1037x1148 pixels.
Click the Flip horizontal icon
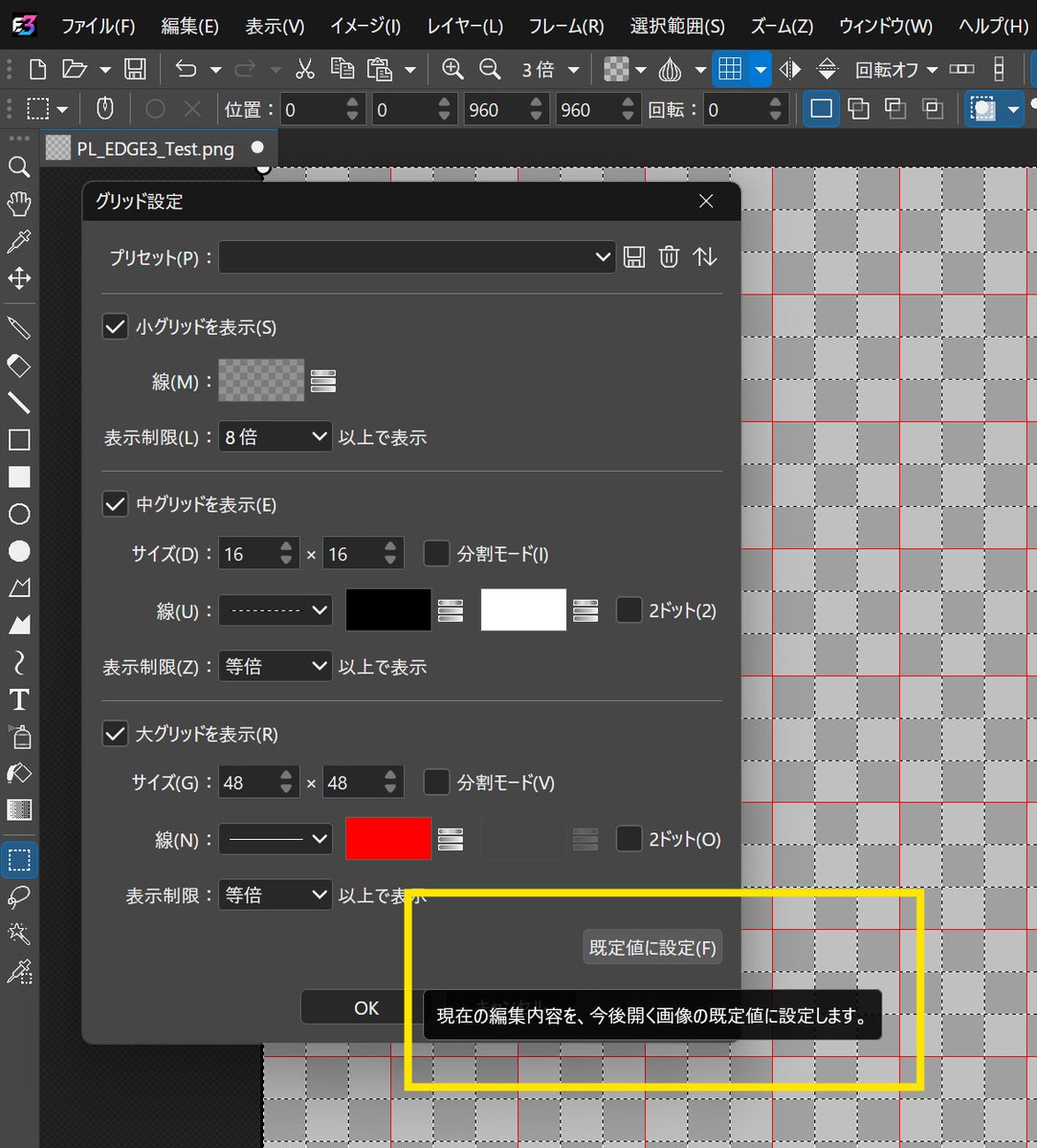790,69
